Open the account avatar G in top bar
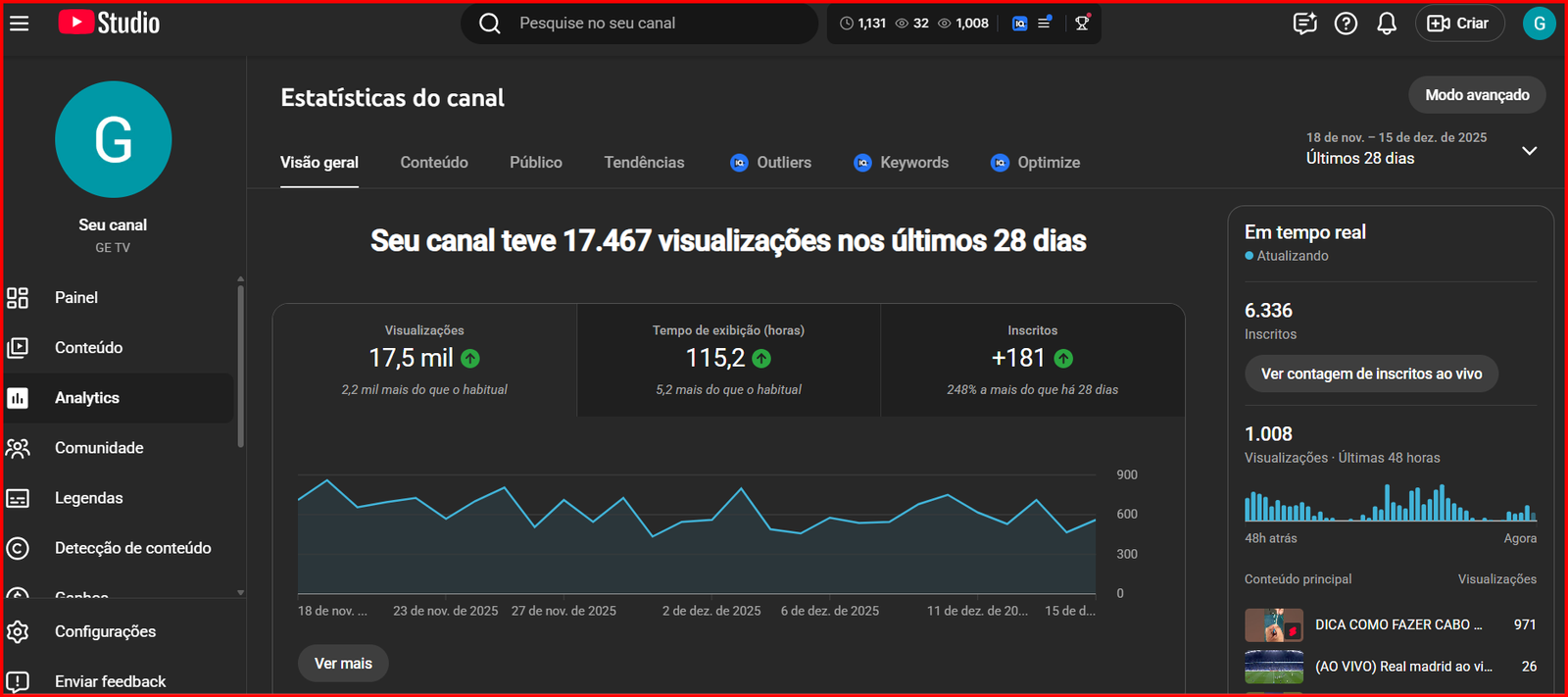1568x697 pixels. point(1540,24)
